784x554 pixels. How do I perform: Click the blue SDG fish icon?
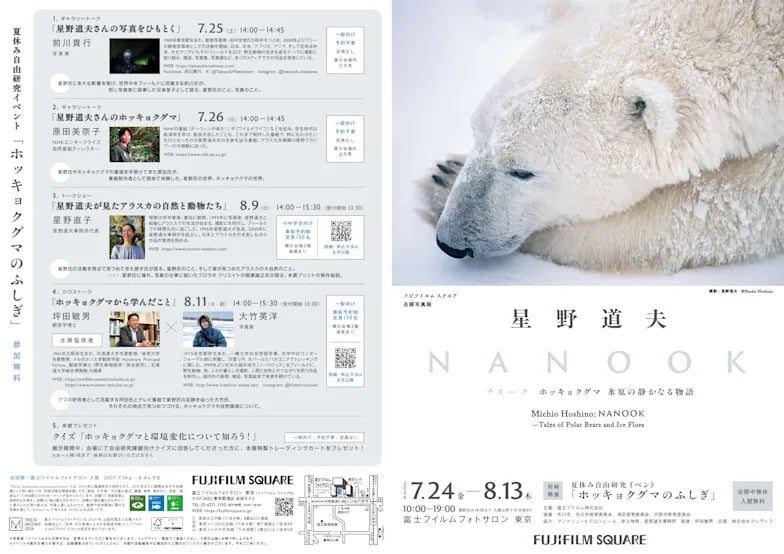pyautogui.click(x=156, y=502)
